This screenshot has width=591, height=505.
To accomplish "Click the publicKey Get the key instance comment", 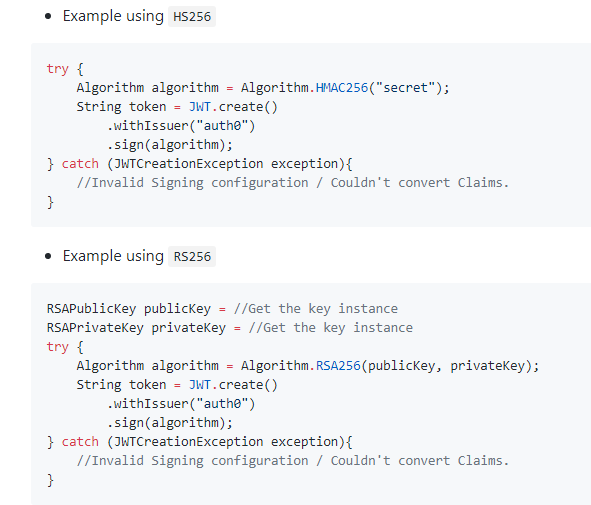I will pos(315,309).
